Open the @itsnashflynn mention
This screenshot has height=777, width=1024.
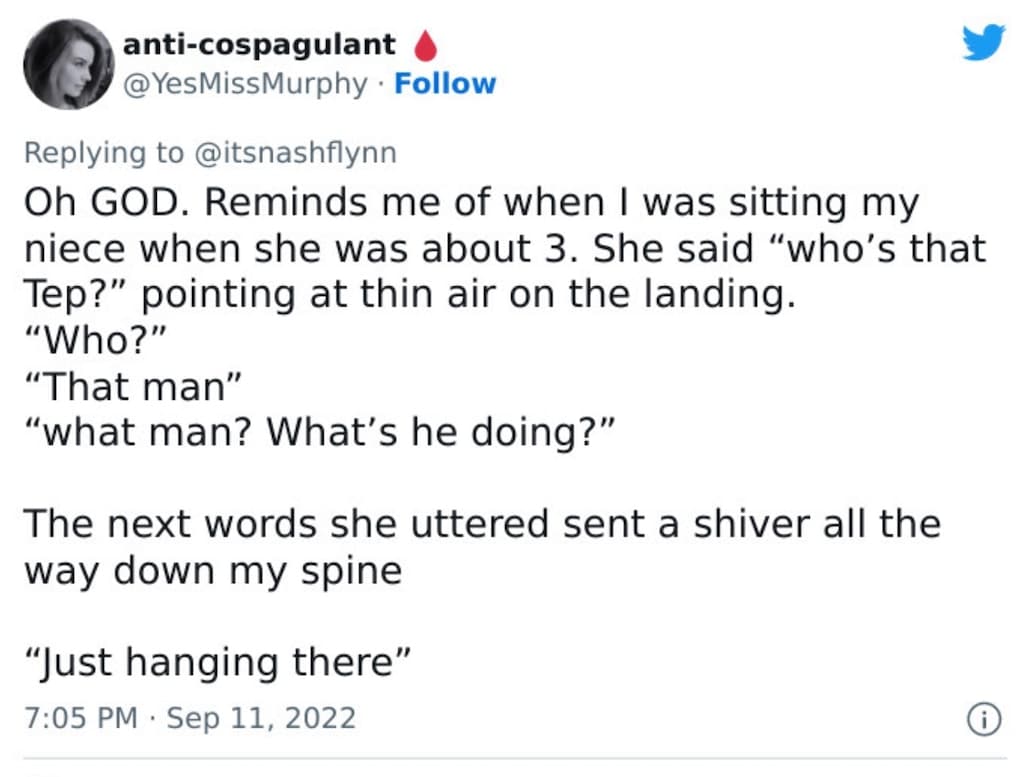[295, 153]
